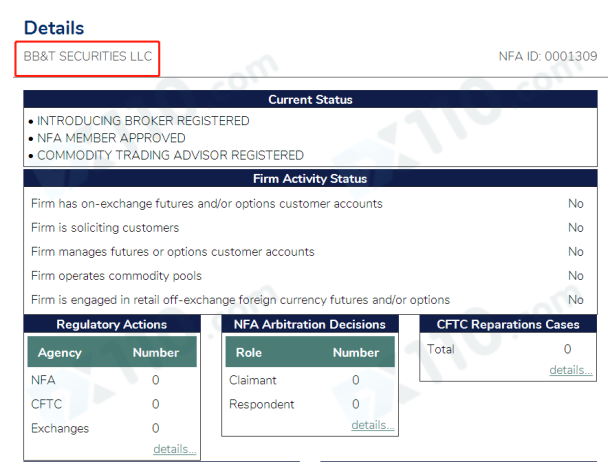
Task: Click the count value for Respondent
Action: pyautogui.click(x=356, y=404)
